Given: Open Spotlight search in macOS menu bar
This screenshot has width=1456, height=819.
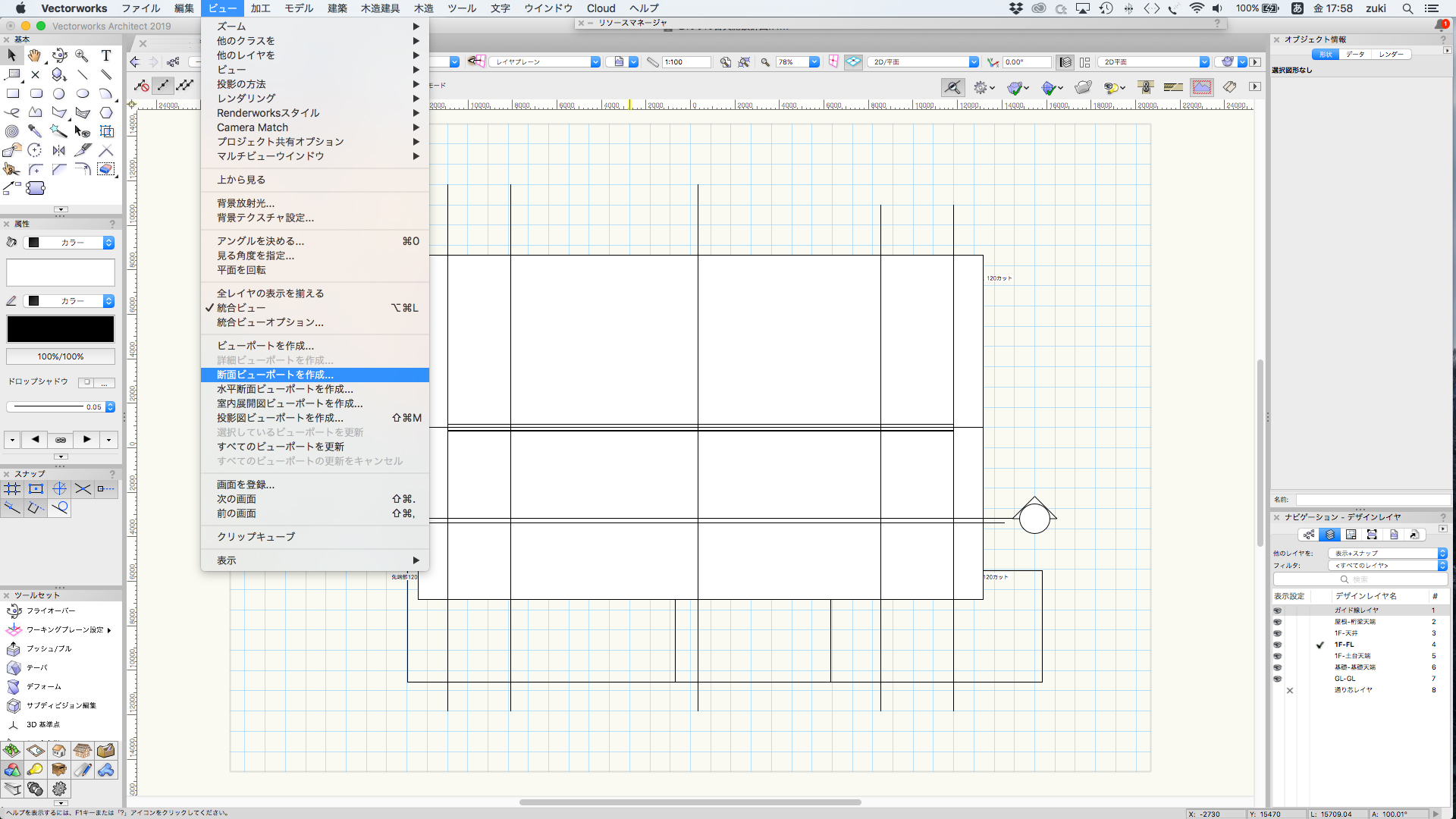Looking at the screenshot, I should [1407, 8].
